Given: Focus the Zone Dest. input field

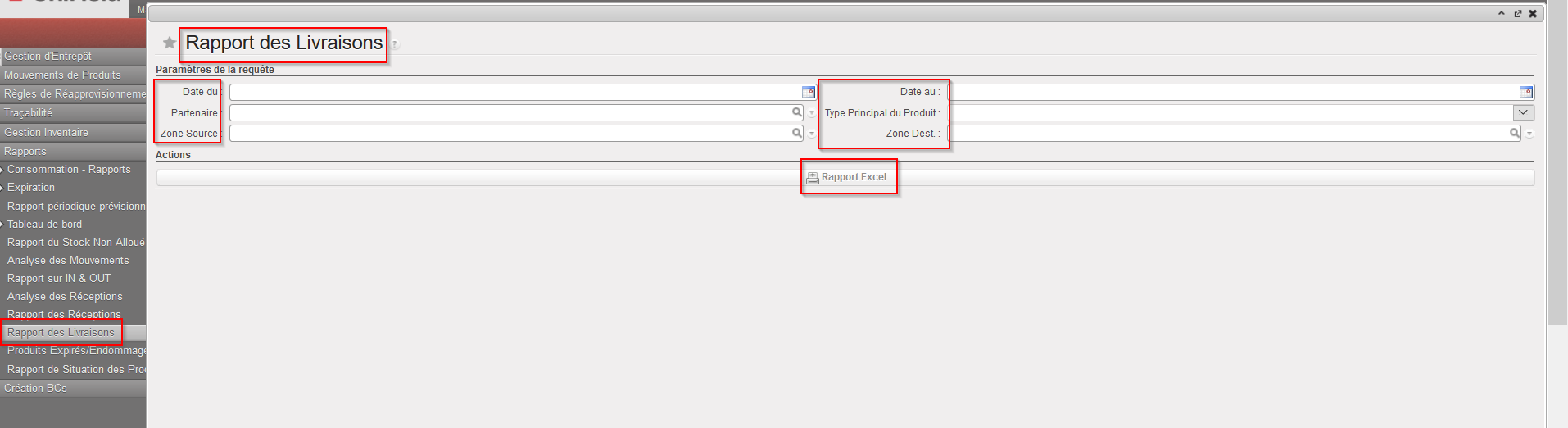Looking at the screenshot, I should [x=1227, y=133].
